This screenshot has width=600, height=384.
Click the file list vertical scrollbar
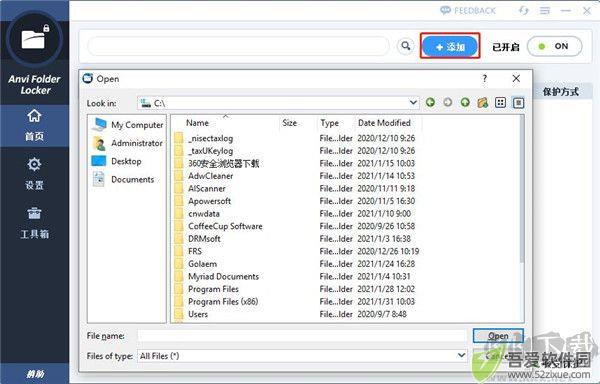tap(521, 189)
